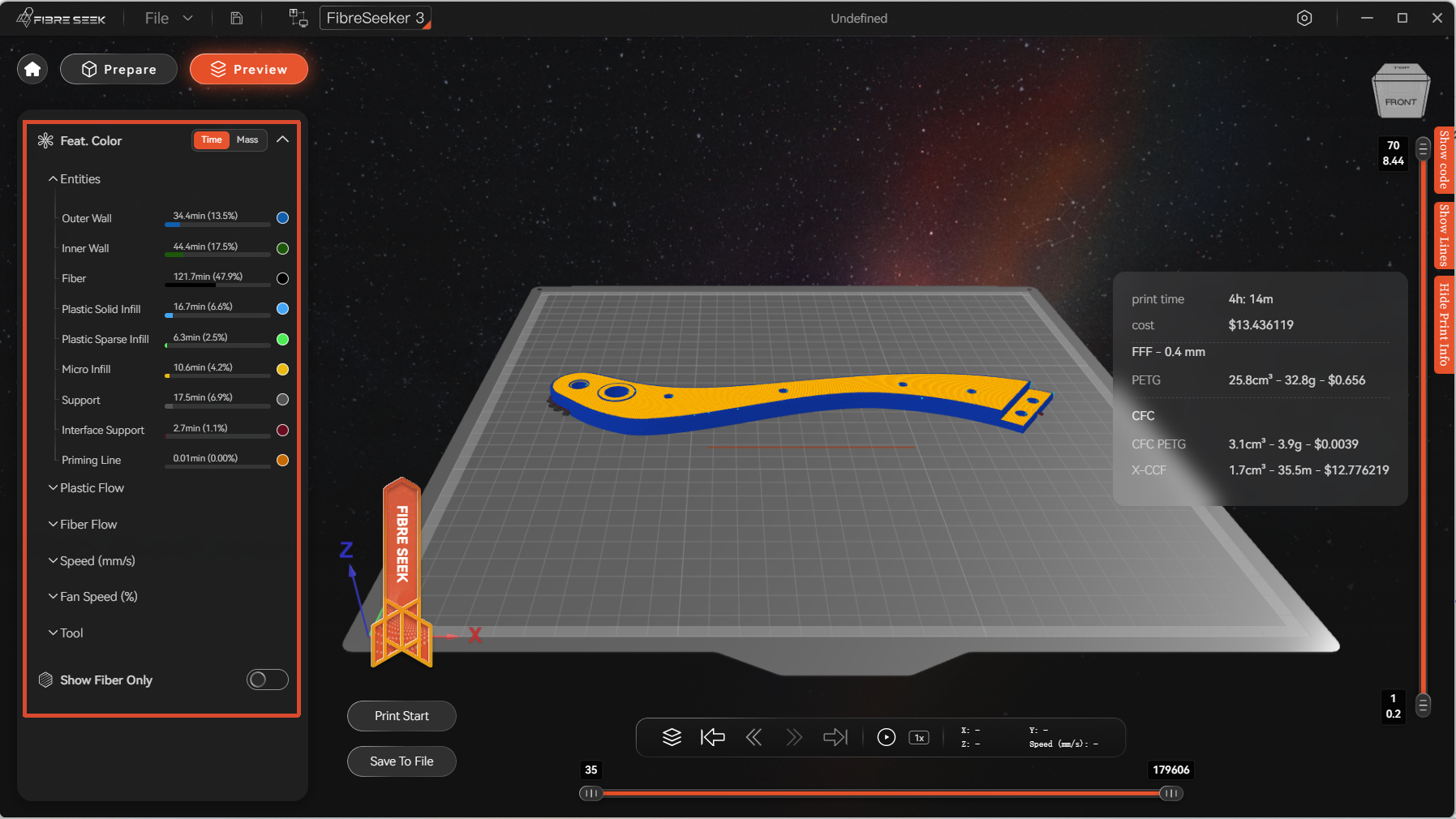This screenshot has width=1456, height=819.
Task: Open the settings hexagon icon
Action: coord(1304,18)
